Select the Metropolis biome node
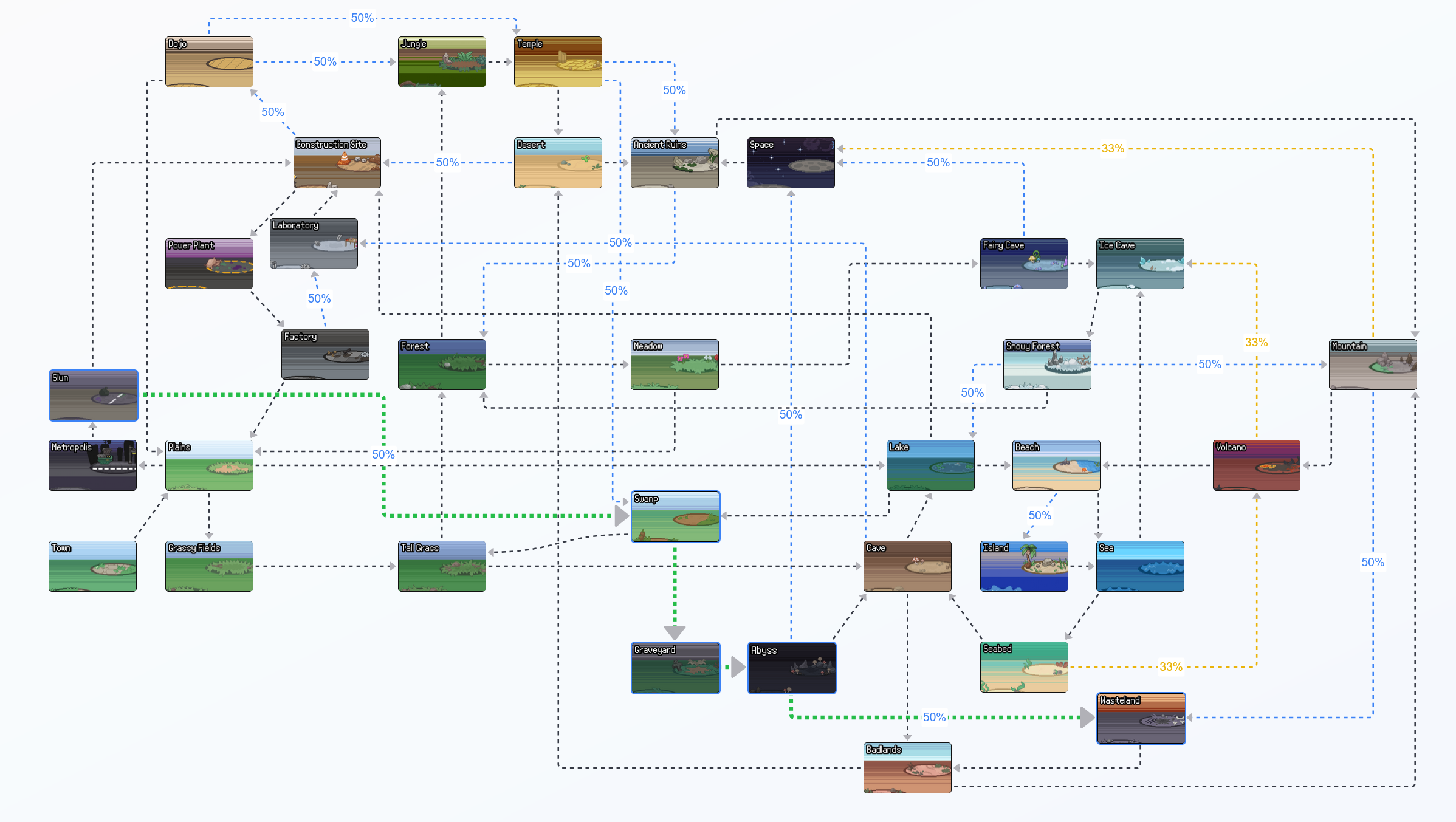 (x=92, y=465)
